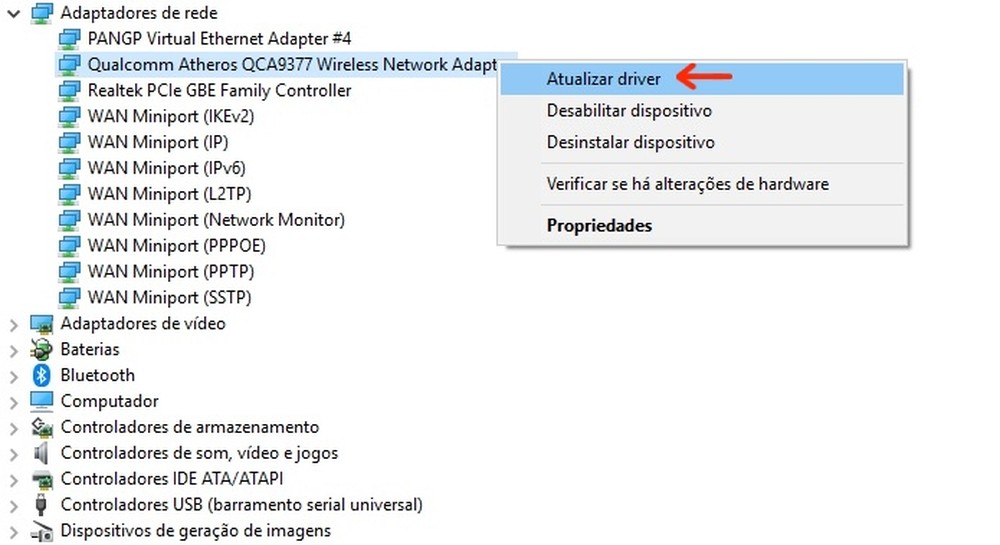This screenshot has width=1000, height=545.
Task: Expand the Bluetooth category
Action: pos(13,375)
